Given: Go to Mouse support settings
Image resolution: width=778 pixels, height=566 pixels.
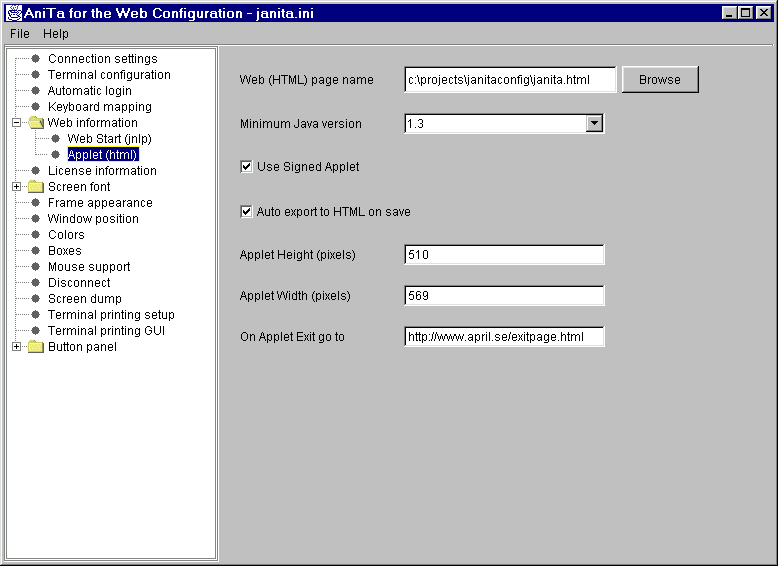Looking at the screenshot, I should tap(89, 267).
